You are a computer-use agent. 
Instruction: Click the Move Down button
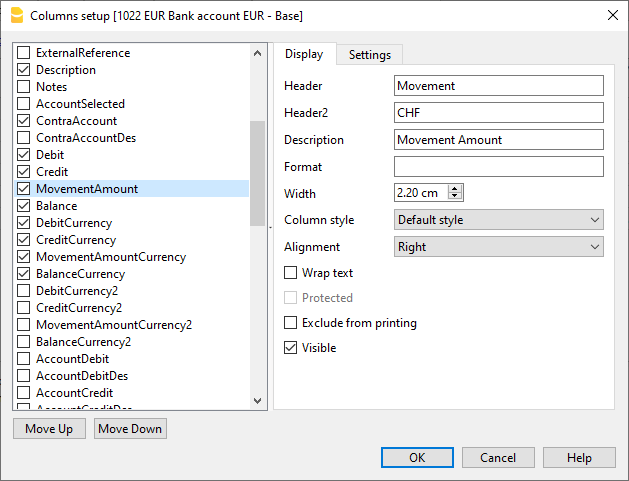coord(130,428)
